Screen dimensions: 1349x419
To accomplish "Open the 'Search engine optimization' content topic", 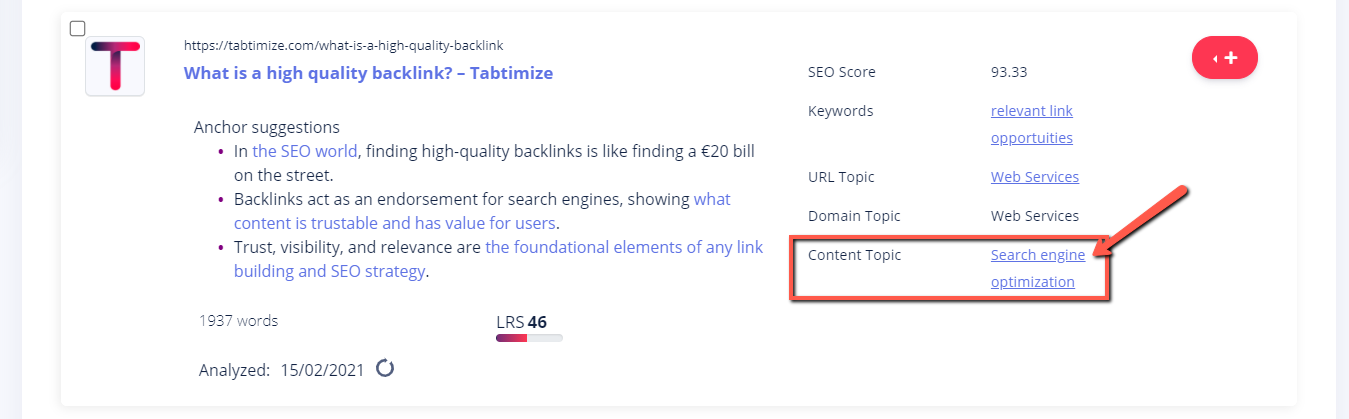I will tap(1038, 268).
